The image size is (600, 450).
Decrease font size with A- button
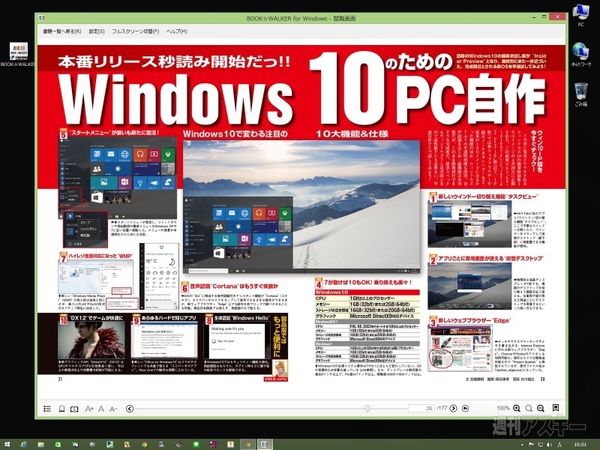coord(113,409)
